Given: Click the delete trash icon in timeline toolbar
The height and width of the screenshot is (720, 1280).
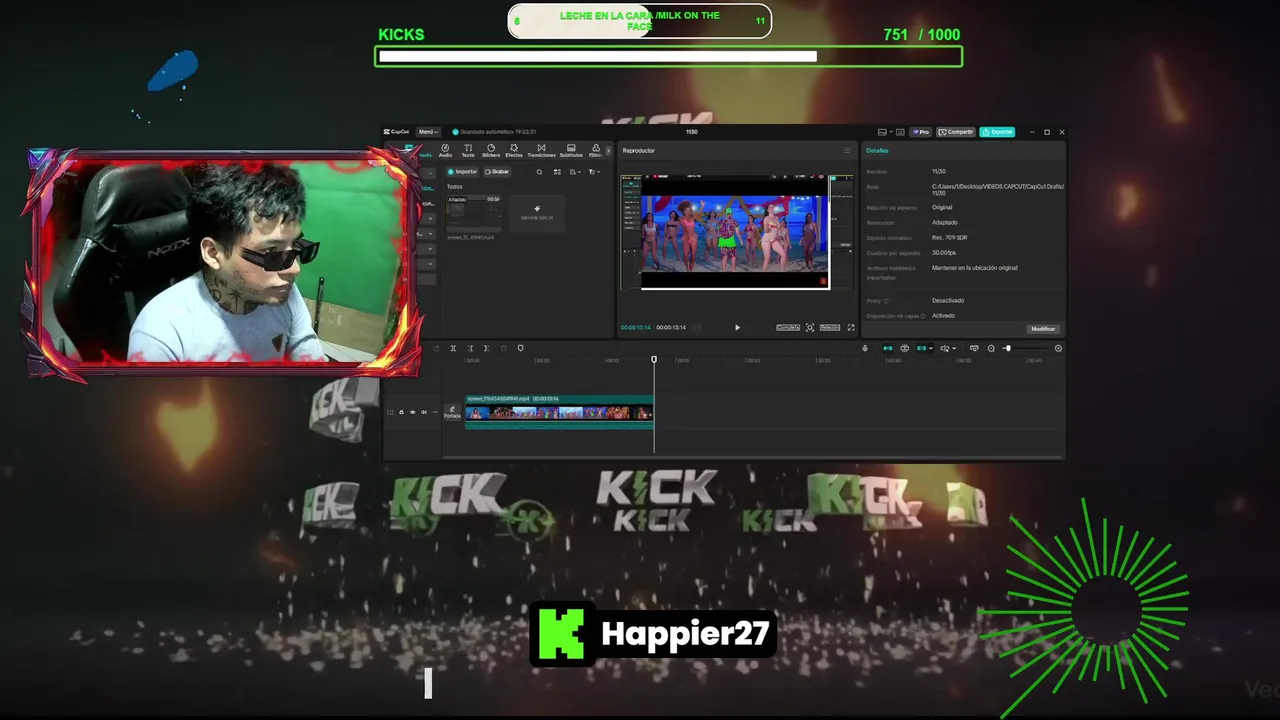Looking at the screenshot, I should tap(503, 348).
